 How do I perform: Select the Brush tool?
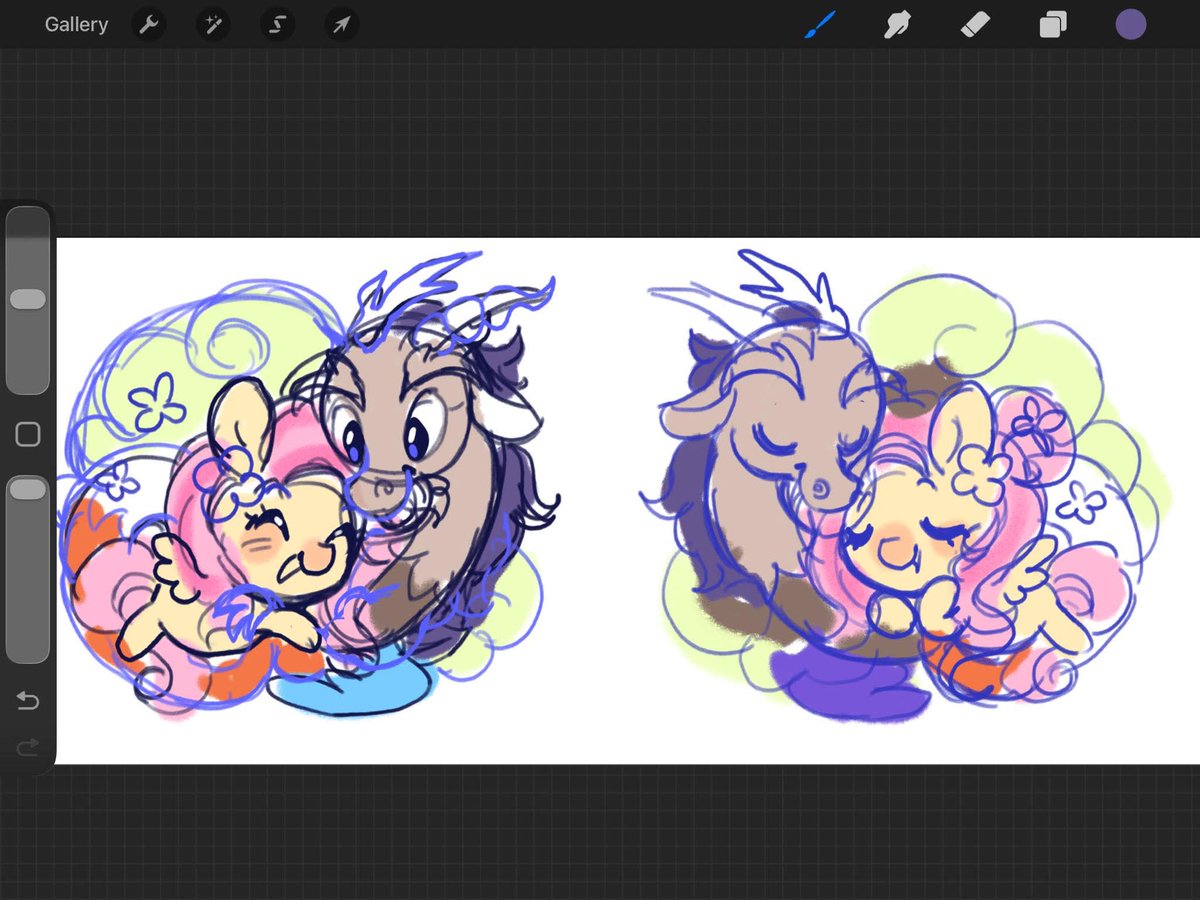(819, 25)
